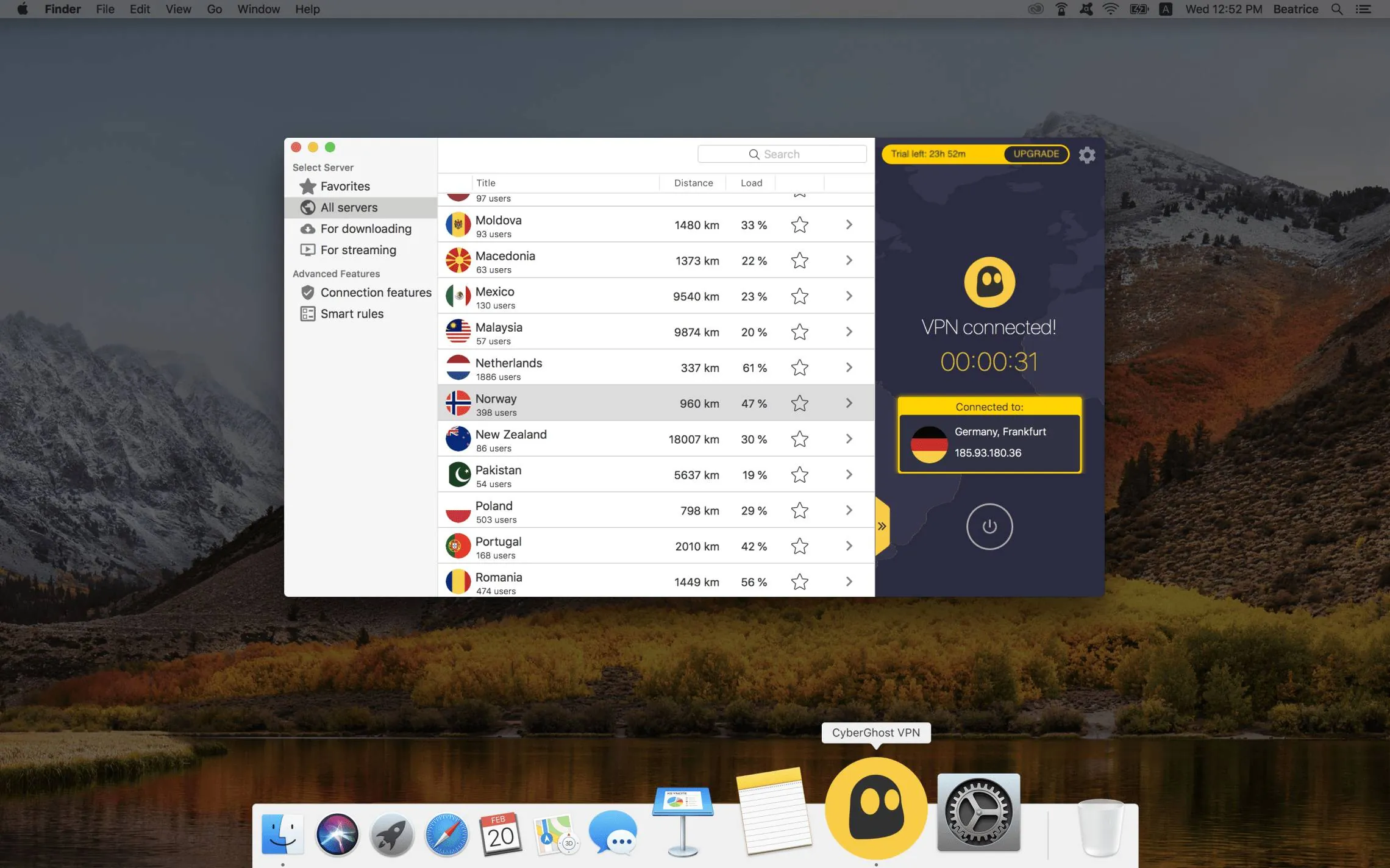Click the Germany flag in Connected panel
1390x868 pixels.
(x=928, y=444)
